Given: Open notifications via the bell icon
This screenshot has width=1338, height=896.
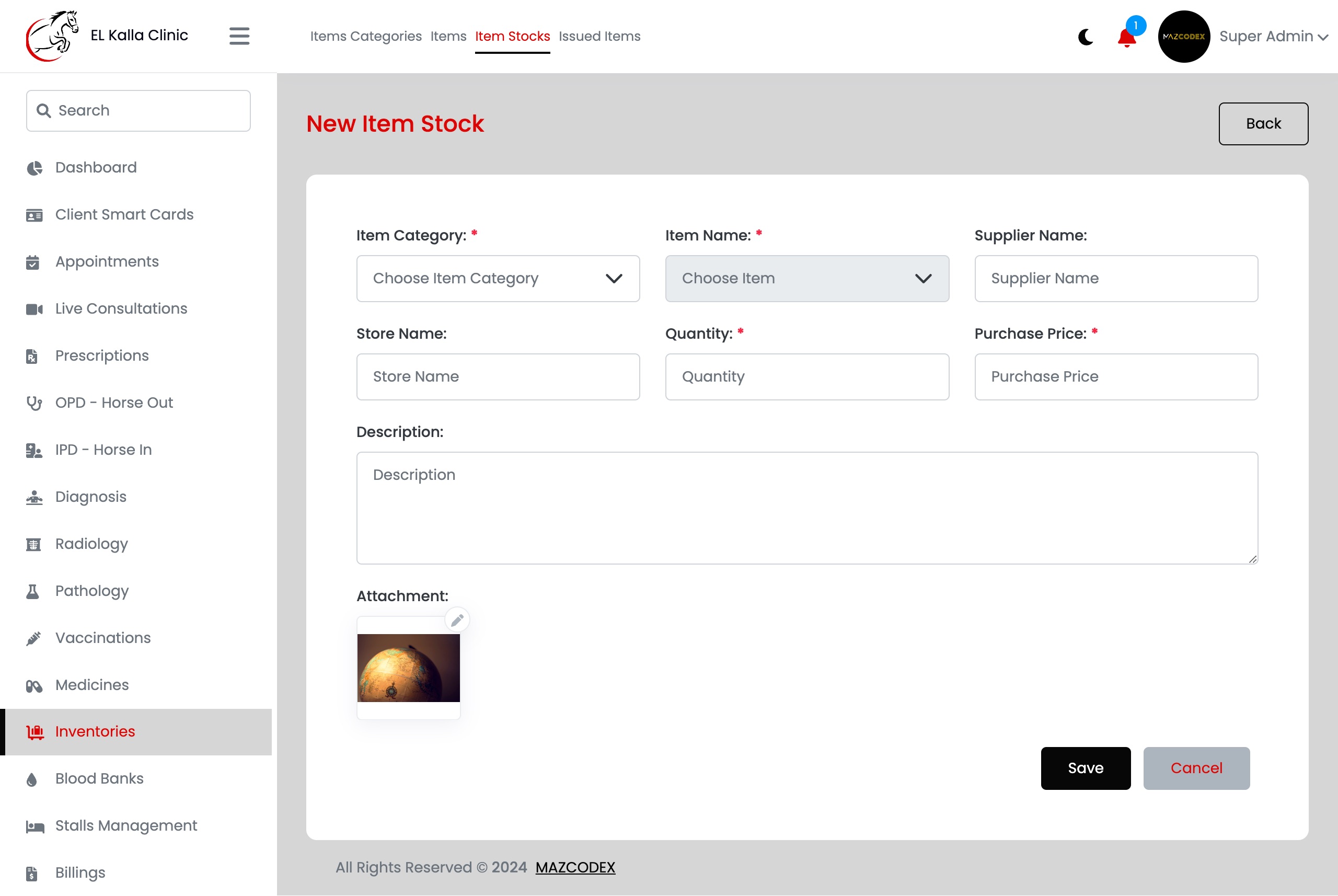Looking at the screenshot, I should 1127,38.
